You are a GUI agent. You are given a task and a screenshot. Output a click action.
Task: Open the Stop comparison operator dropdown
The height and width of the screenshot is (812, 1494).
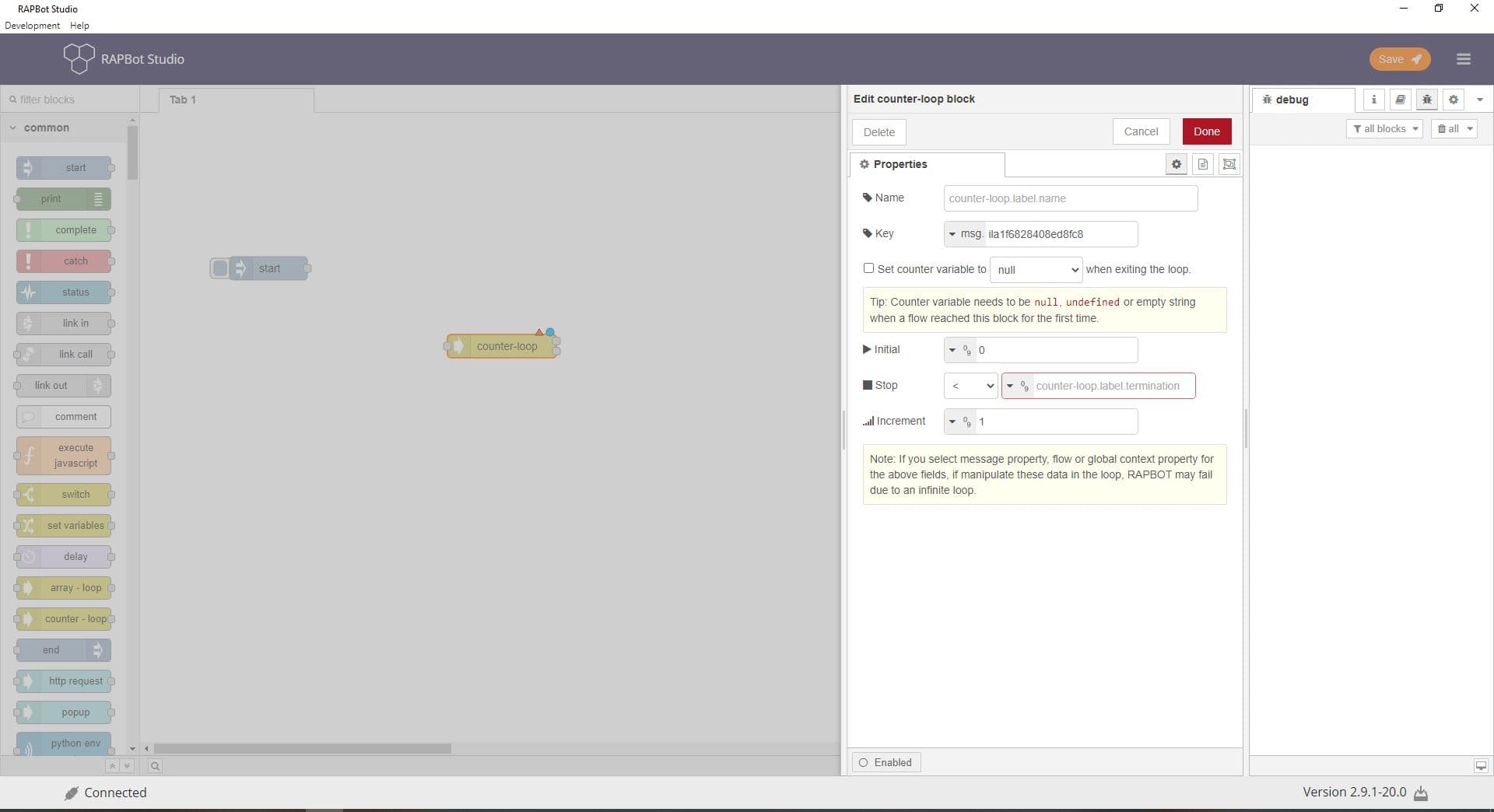tap(970, 386)
